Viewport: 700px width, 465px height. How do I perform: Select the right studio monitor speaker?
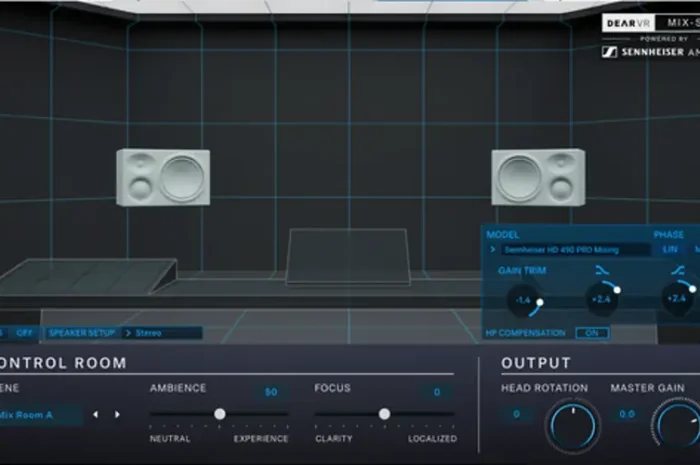pyautogui.click(x=538, y=178)
